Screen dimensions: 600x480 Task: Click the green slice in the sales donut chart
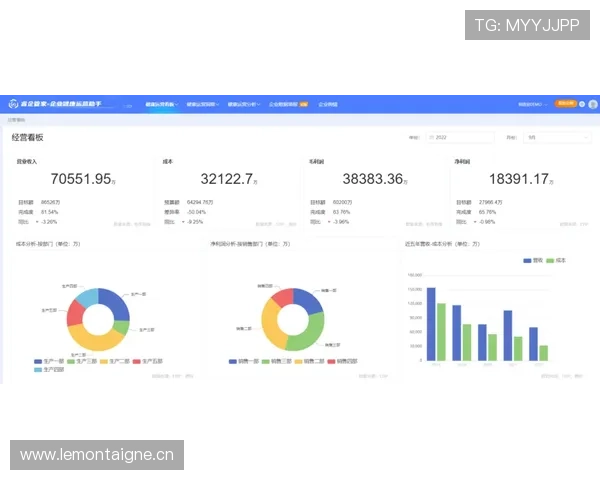point(312,332)
